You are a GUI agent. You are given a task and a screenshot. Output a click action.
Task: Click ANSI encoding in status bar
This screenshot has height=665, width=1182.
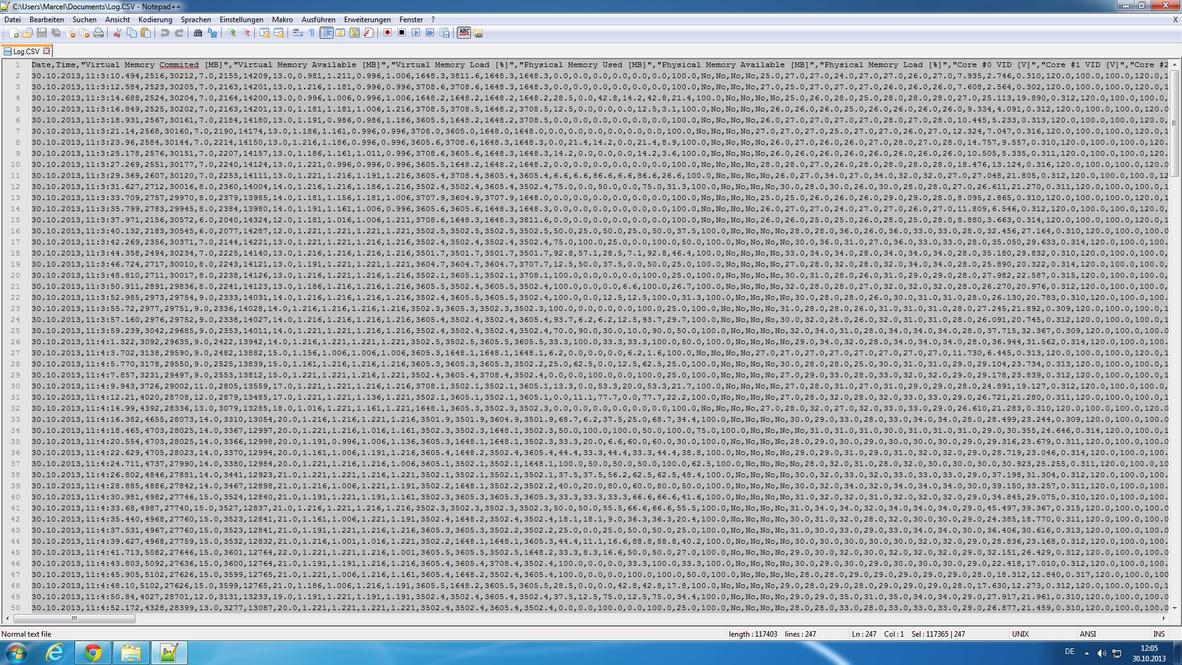click(1088, 634)
